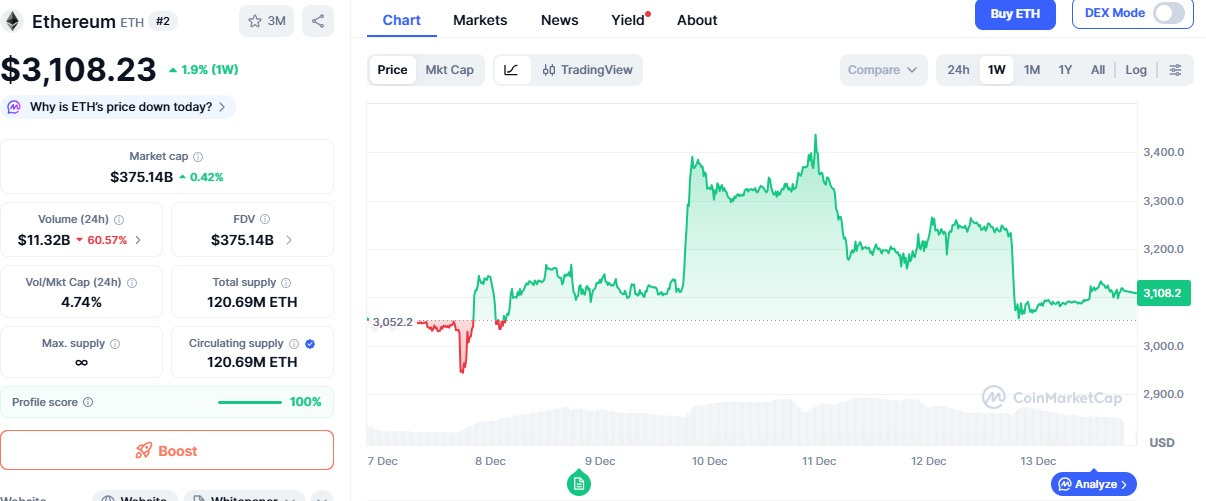Image resolution: width=1206 pixels, height=501 pixels.
Task: Open "Why is ETH's price down today?"
Action: pyautogui.click(x=120, y=107)
